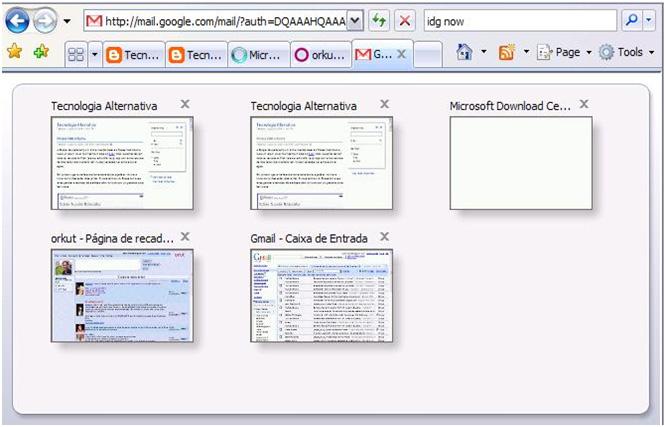Open the orkut page thumbnail
The height and width of the screenshot is (427, 666).
pos(122,296)
